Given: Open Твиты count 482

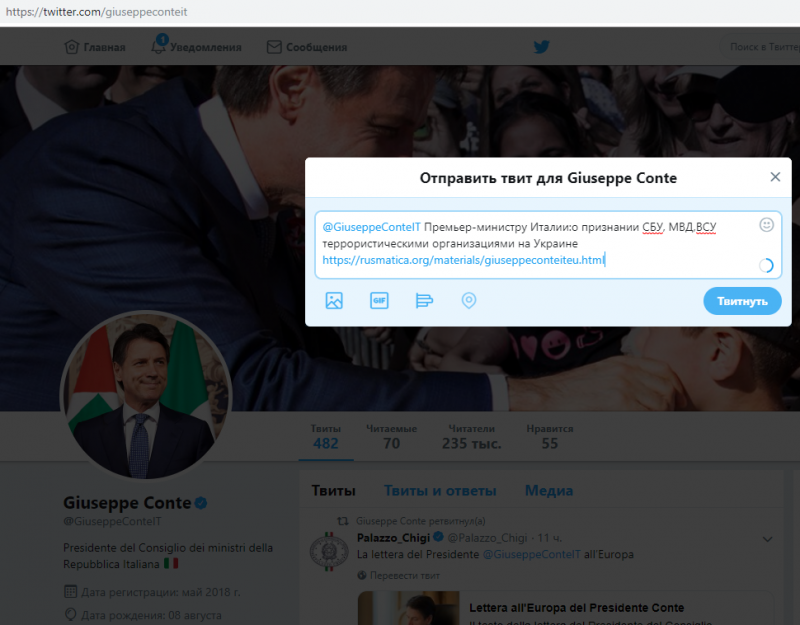Looking at the screenshot, I should [326, 437].
